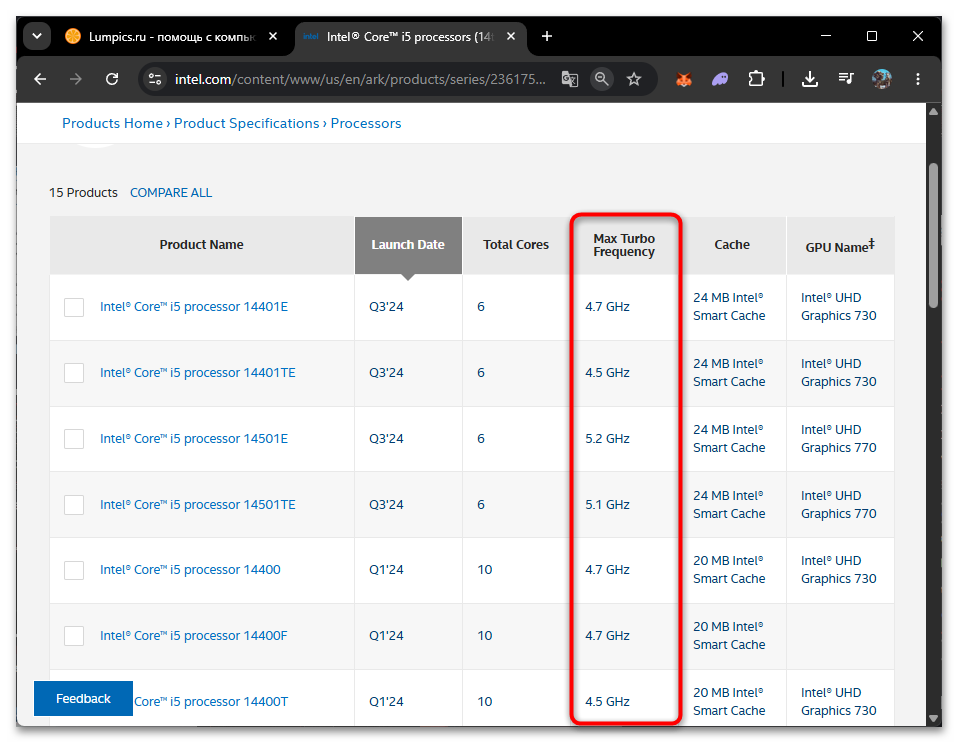Open browser downloads

pyautogui.click(x=810, y=79)
